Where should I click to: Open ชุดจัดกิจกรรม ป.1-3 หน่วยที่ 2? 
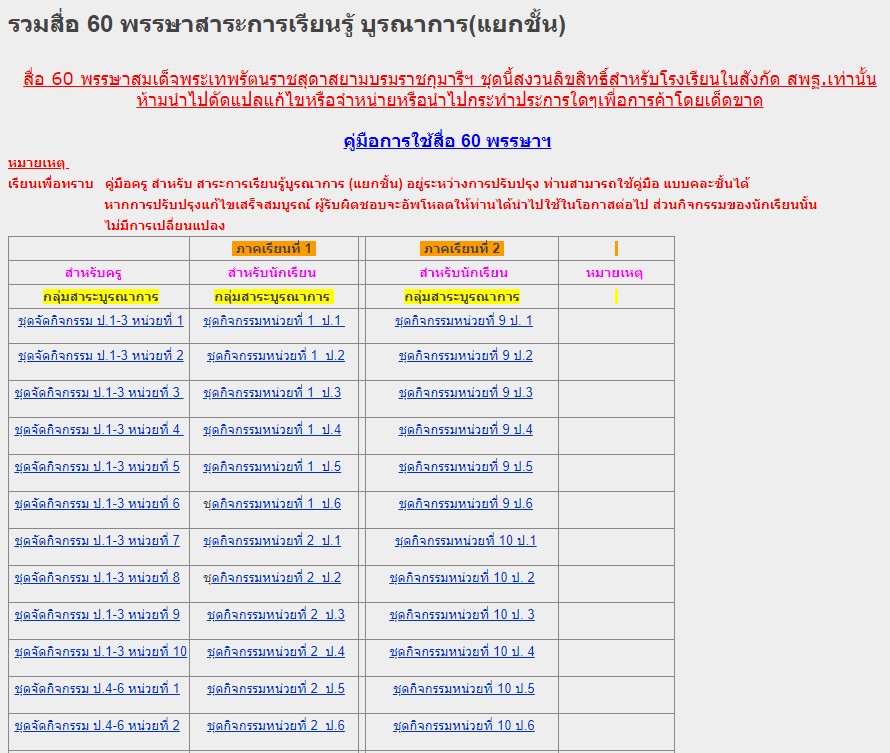[100, 356]
